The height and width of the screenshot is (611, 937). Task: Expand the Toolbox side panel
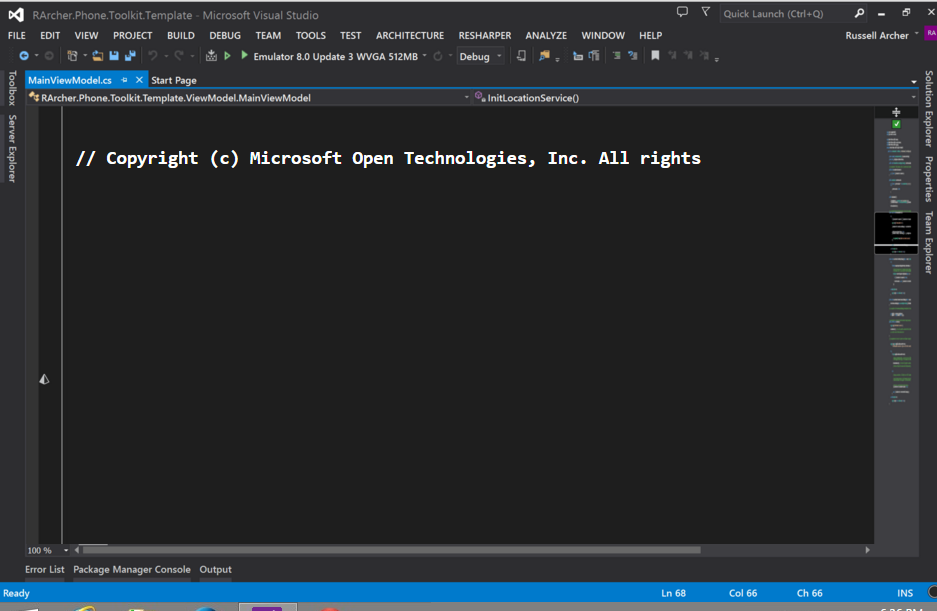12,88
